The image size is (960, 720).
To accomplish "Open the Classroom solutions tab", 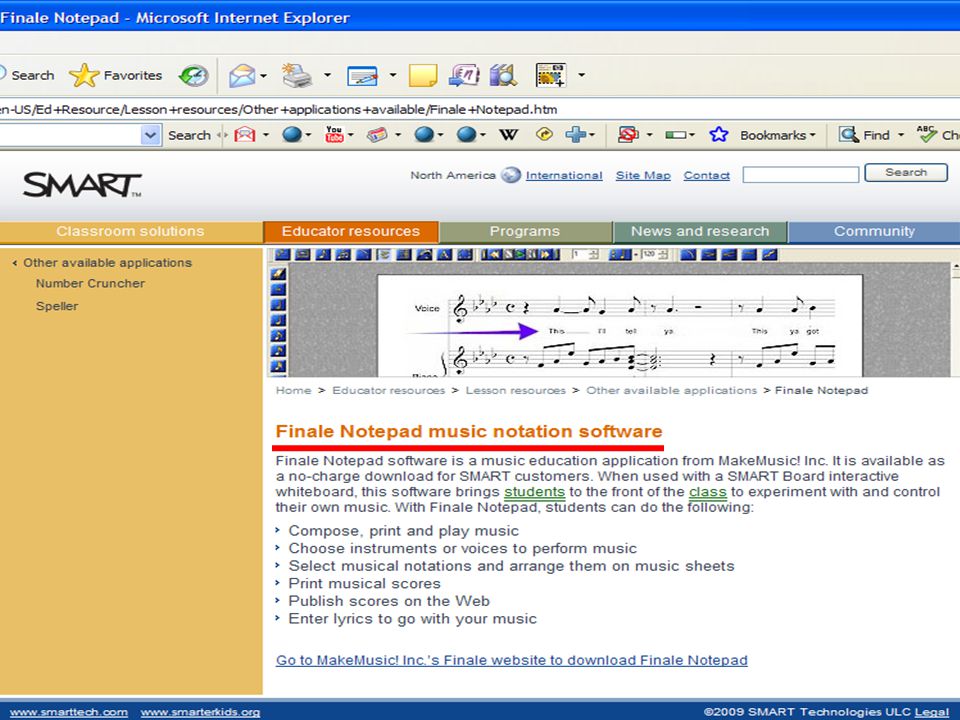I will tap(130, 231).
